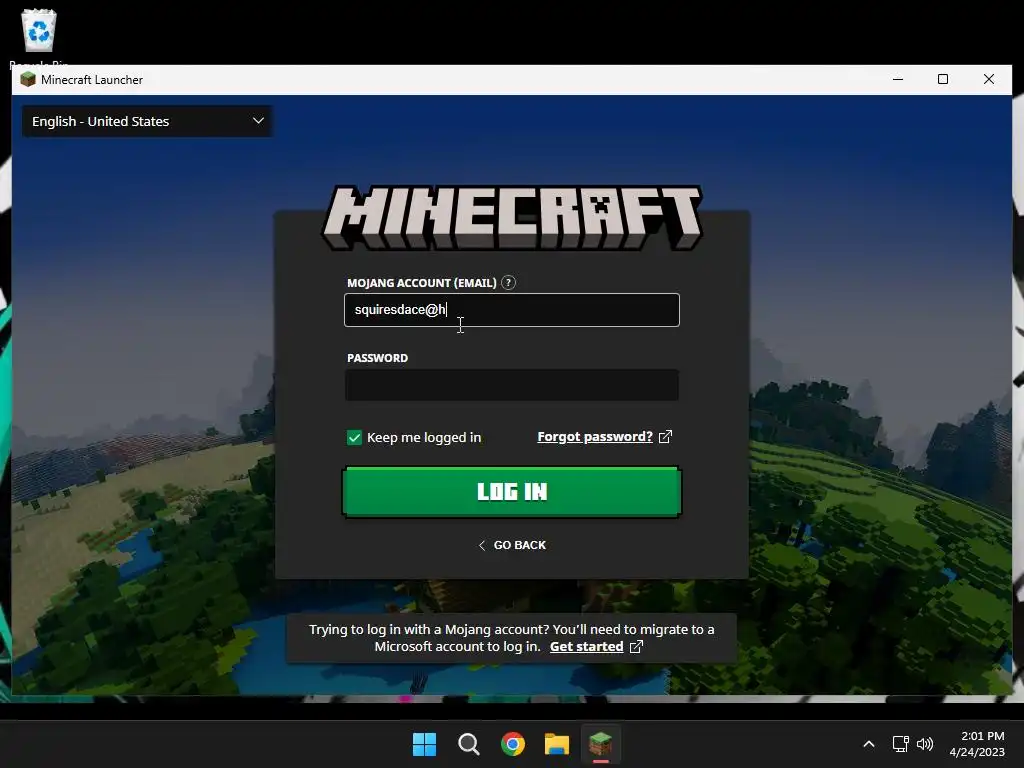Launch Google Chrome from taskbar
Image resolution: width=1024 pixels, height=768 pixels.
pyautogui.click(x=513, y=744)
